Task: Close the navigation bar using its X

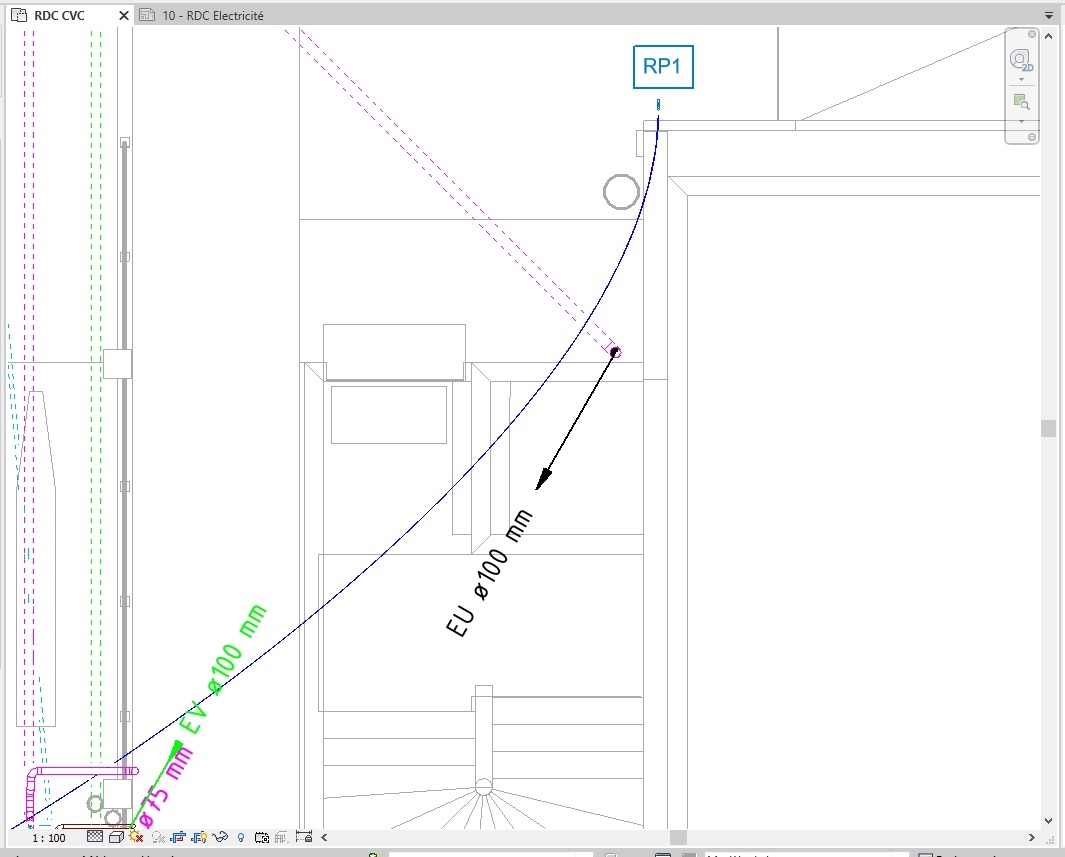Action: pyautogui.click(x=1032, y=34)
